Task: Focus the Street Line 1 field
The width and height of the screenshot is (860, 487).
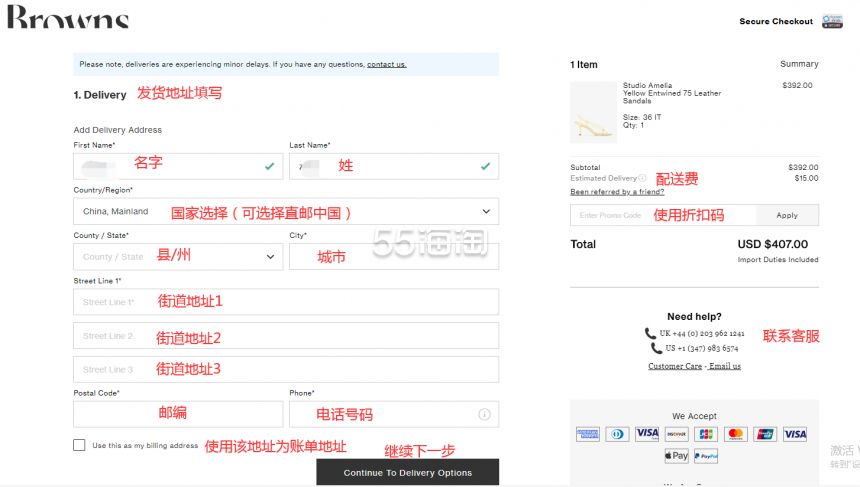Action: pyautogui.click(x=286, y=302)
